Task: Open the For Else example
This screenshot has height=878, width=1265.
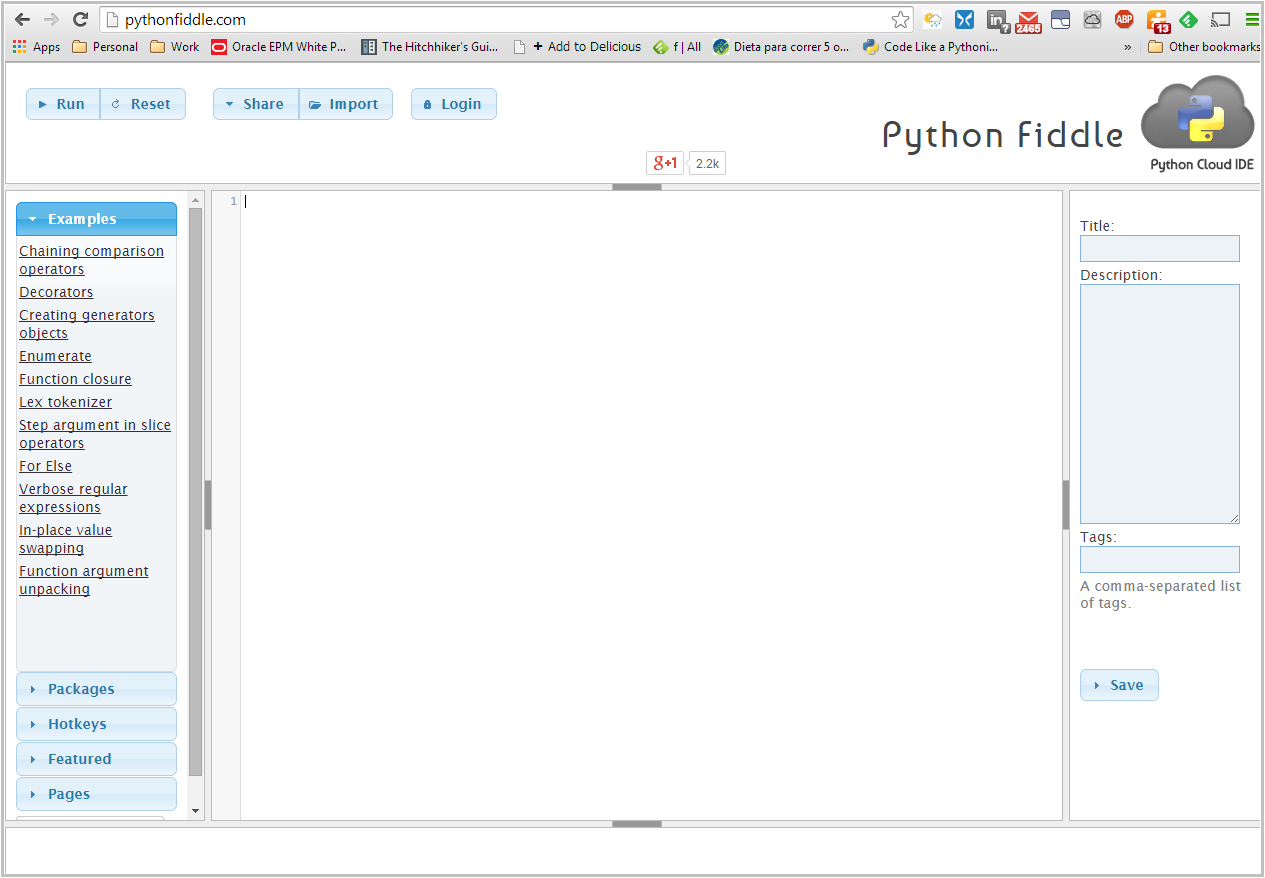Action: pyautogui.click(x=45, y=466)
